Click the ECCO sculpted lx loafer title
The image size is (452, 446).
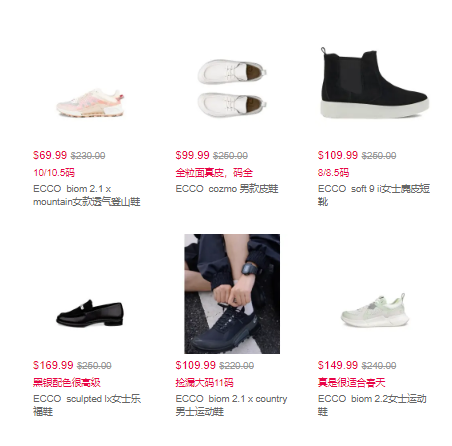(87, 405)
